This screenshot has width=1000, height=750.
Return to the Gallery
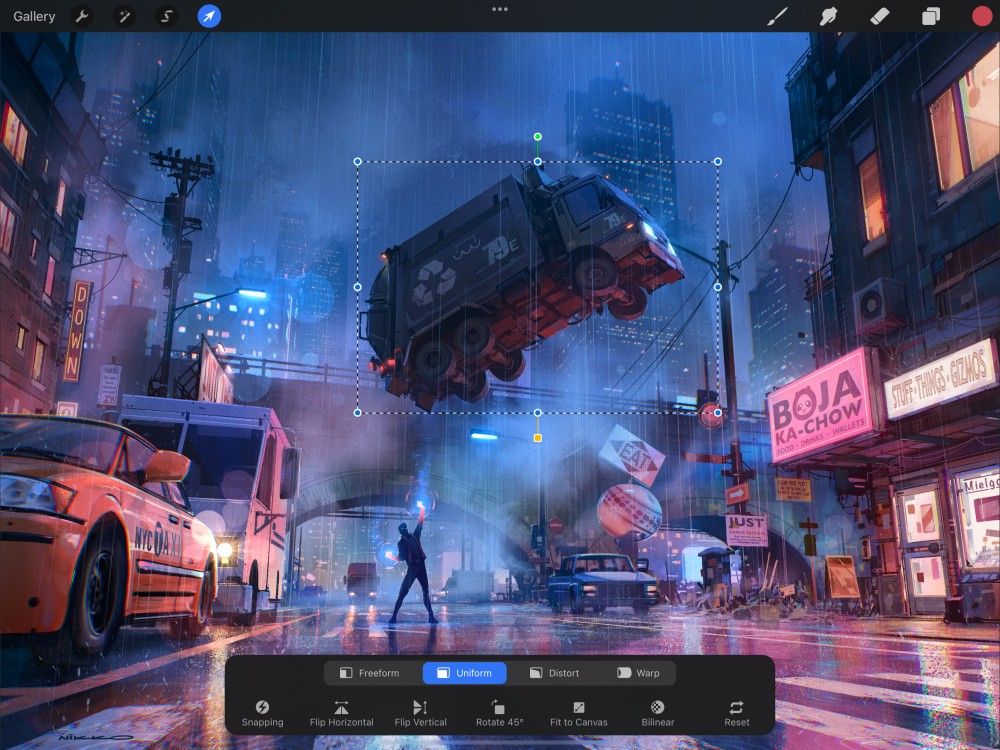coord(34,16)
